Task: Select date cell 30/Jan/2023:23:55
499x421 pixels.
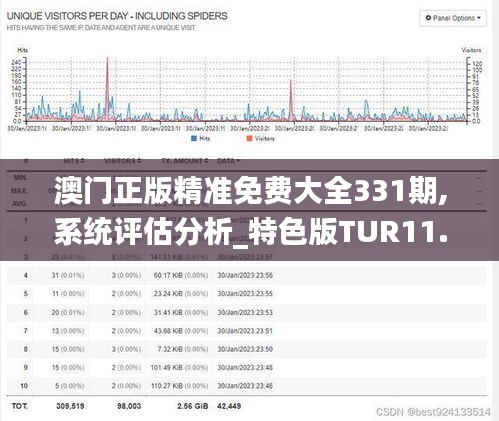Action: tap(245, 294)
